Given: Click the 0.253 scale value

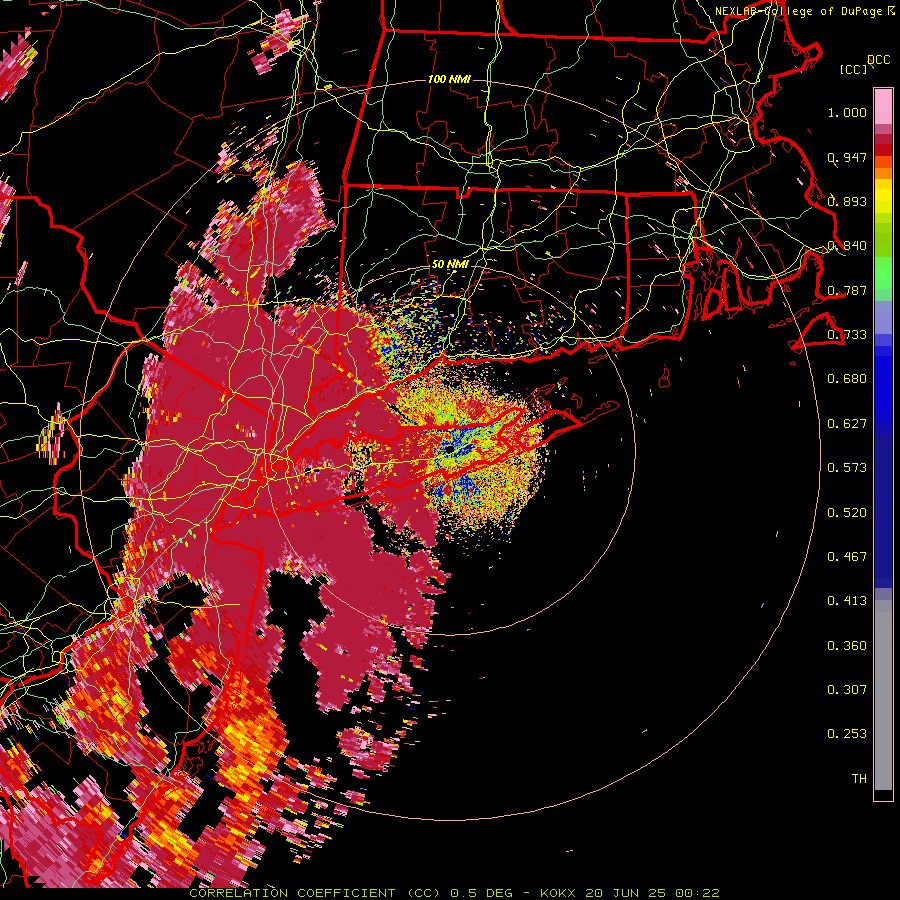Looking at the screenshot, I should tap(847, 734).
